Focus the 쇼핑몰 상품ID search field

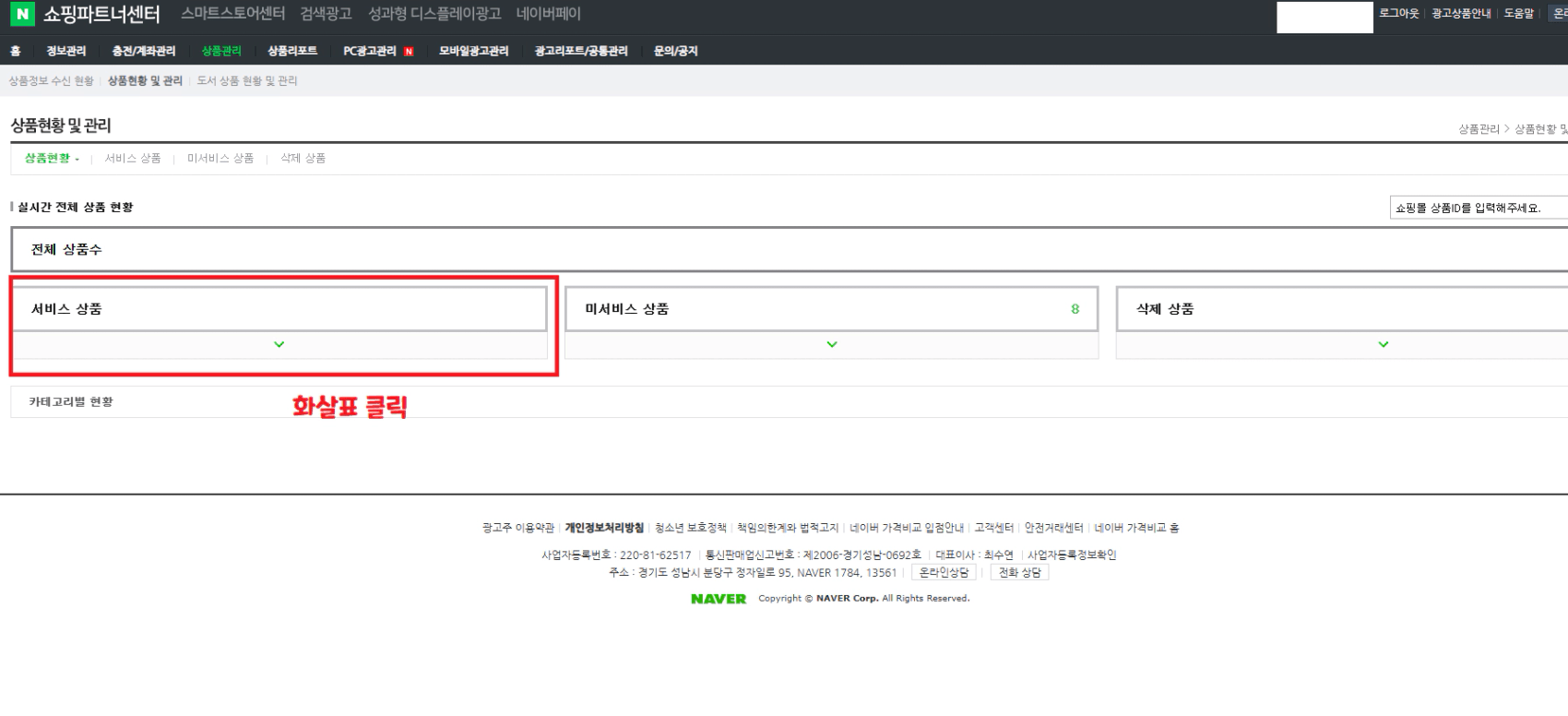tap(1479, 208)
